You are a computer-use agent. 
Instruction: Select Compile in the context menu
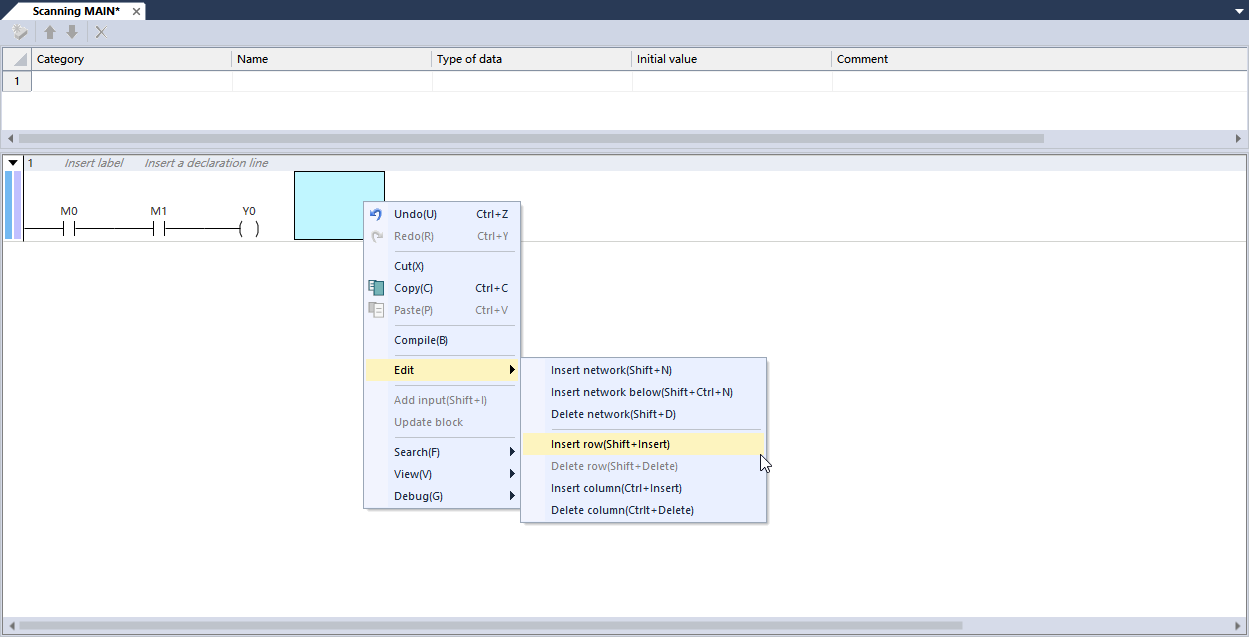[x=421, y=340]
